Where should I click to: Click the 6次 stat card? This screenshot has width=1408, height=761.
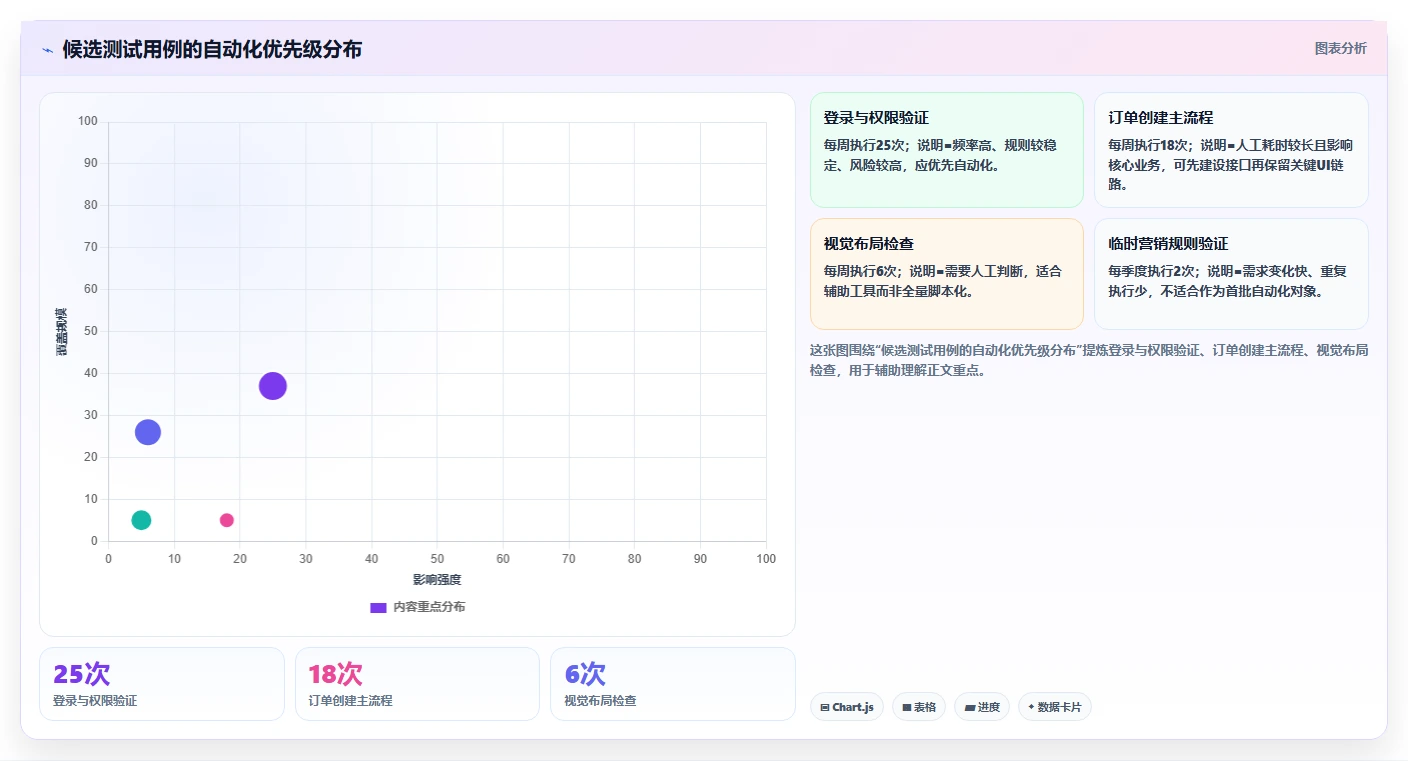[x=673, y=684]
